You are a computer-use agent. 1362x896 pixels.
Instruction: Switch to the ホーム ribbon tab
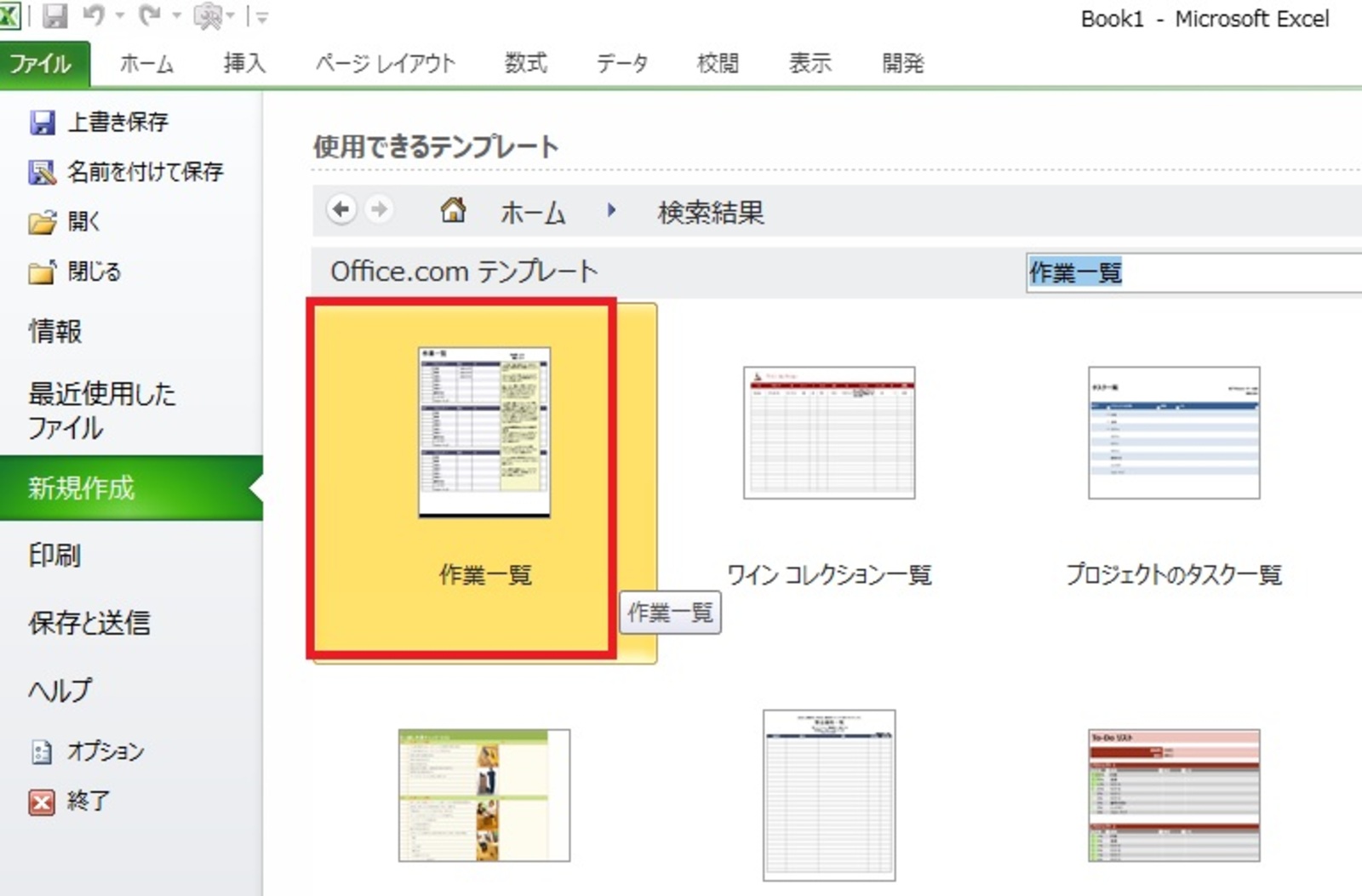(x=146, y=64)
